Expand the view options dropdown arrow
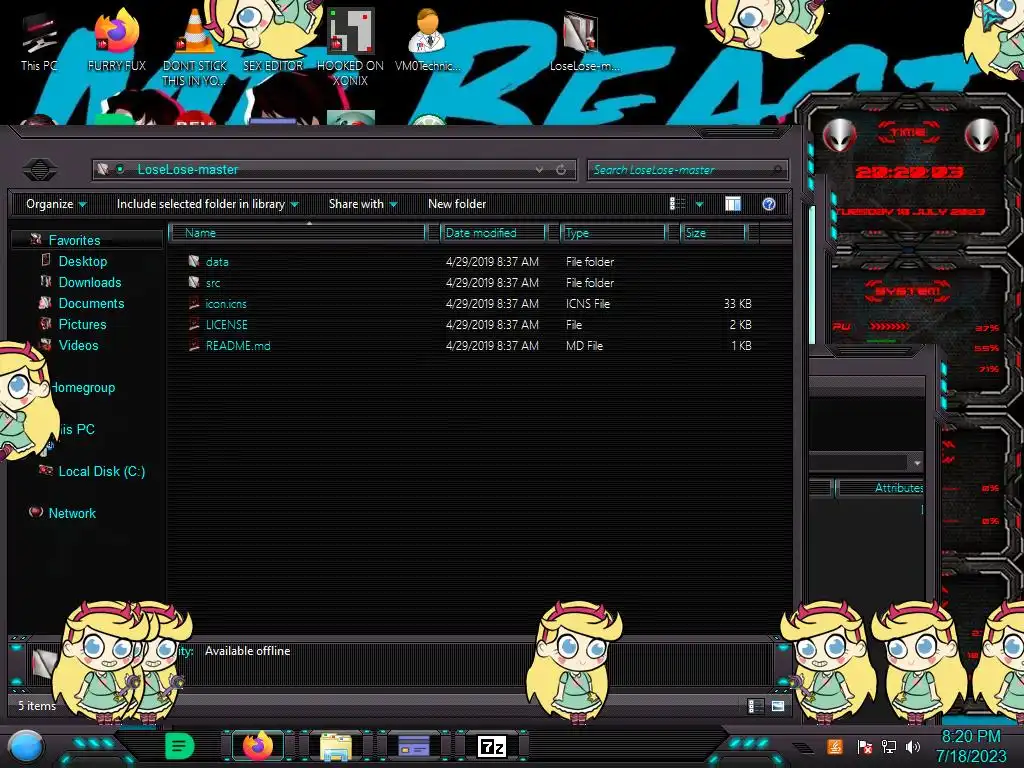This screenshot has width=1024, height=768. tap(699, 204)
